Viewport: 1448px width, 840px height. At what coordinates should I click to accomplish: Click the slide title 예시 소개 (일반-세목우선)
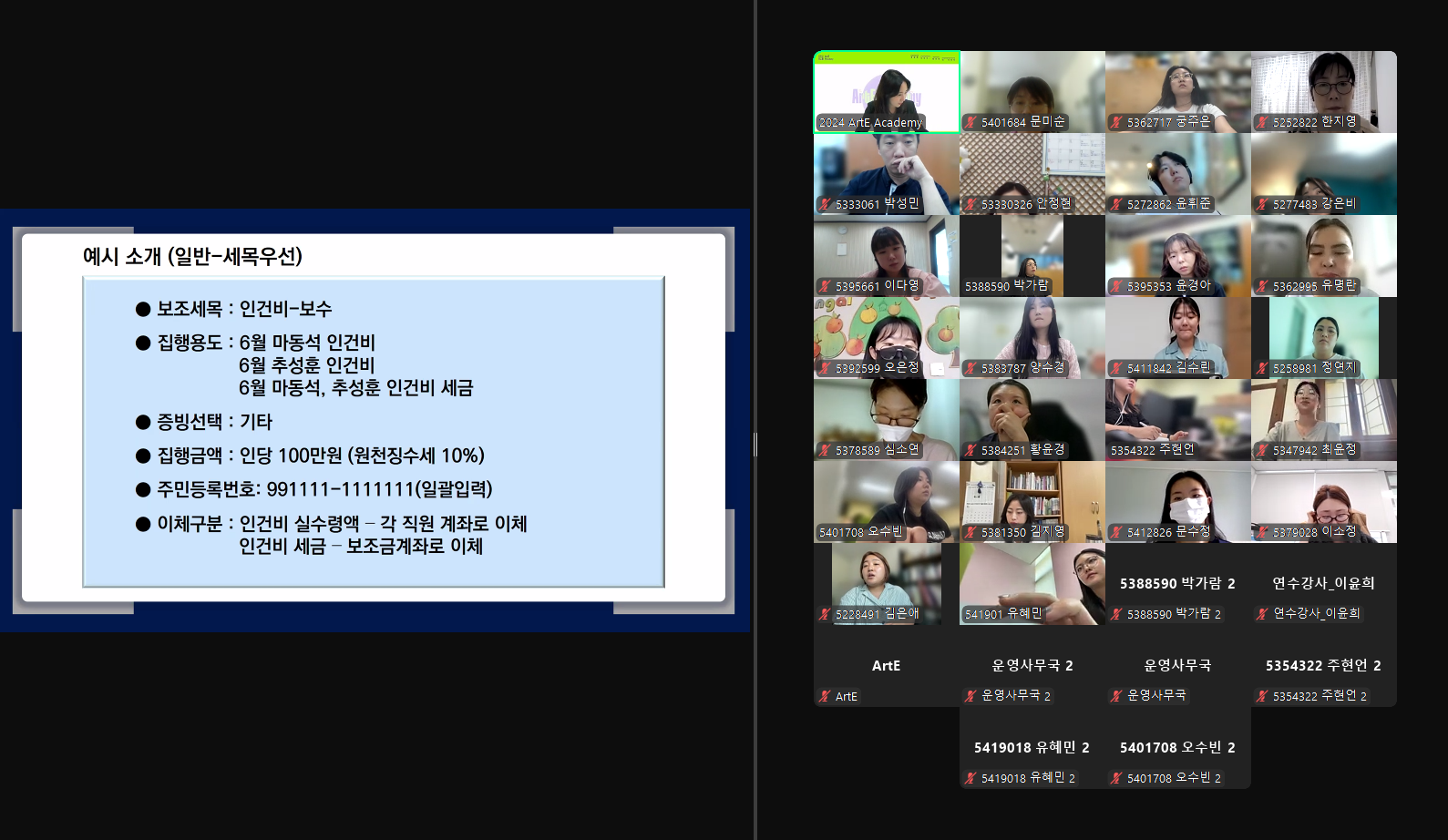[192, 256]
